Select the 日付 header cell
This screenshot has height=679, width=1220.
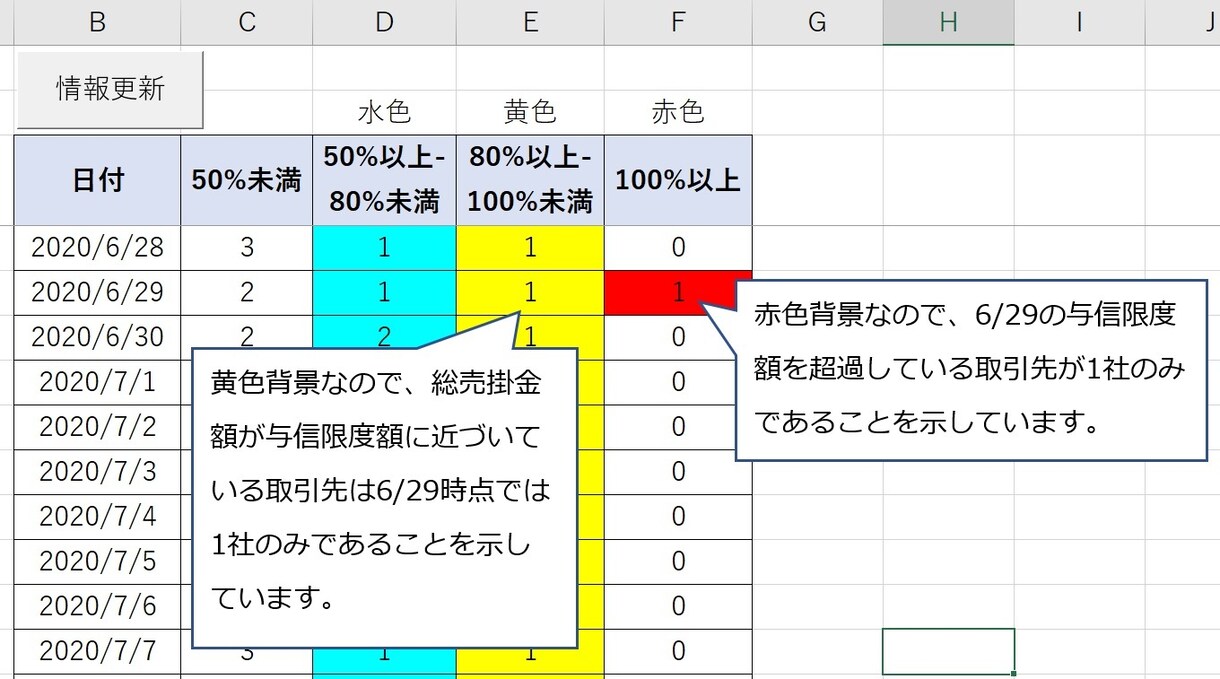tap(97, 180)
